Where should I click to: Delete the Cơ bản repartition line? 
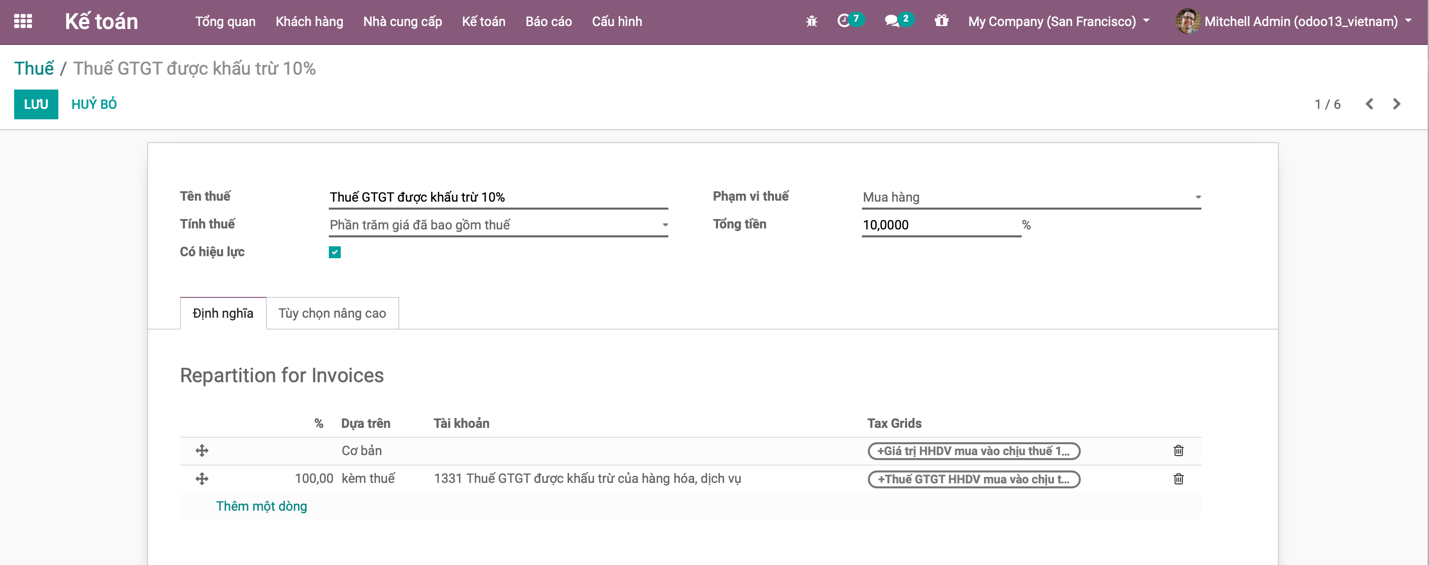(1178, 451)
